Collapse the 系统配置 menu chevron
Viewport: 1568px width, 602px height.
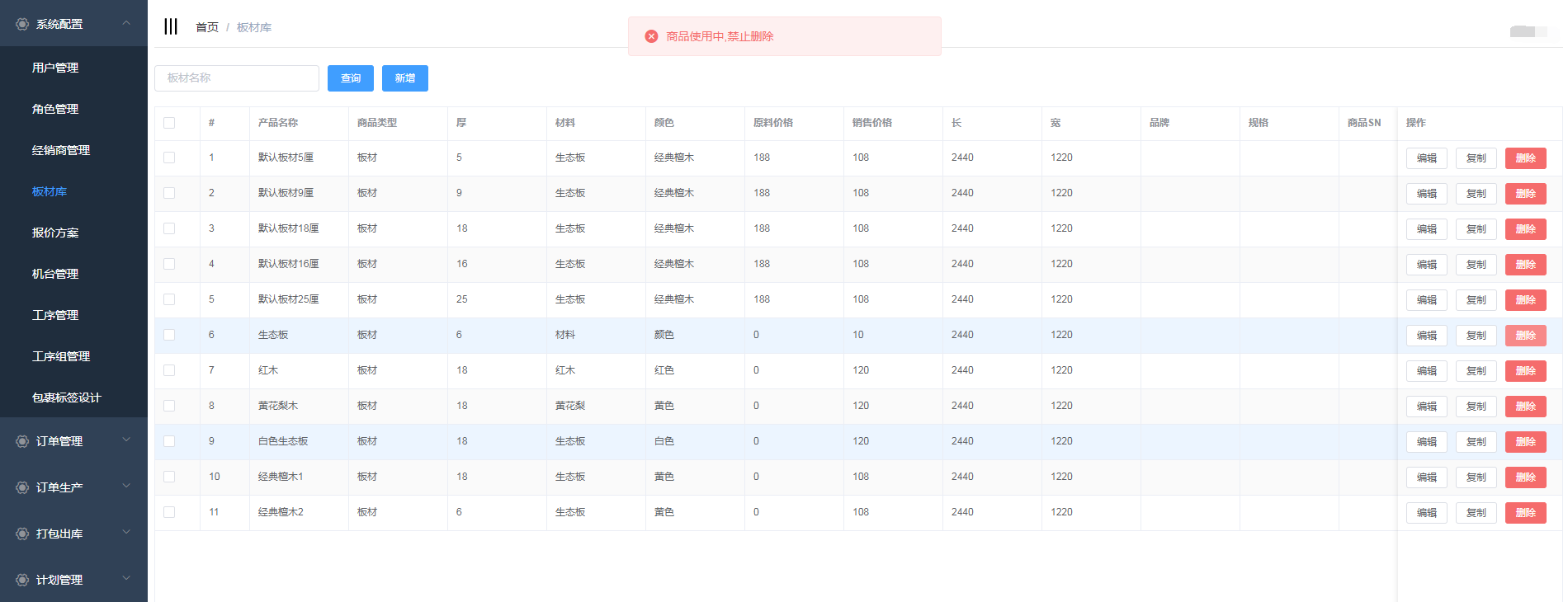(x=126, y=23)
